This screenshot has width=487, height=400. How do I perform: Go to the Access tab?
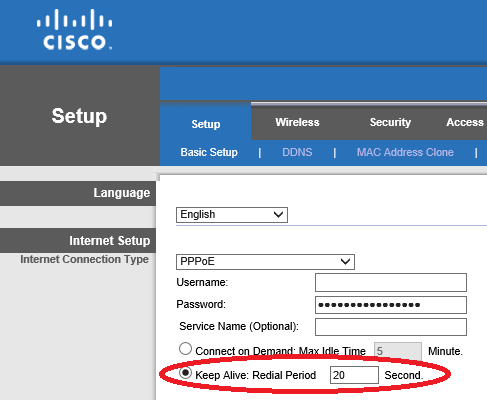pyautogui.click(x=465, y=122)
